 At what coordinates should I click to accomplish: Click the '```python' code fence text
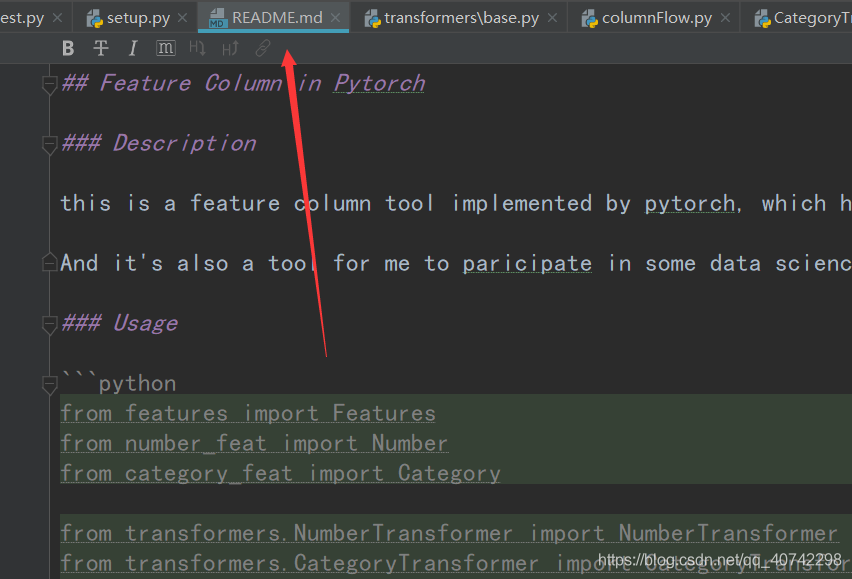pos(118,383)
